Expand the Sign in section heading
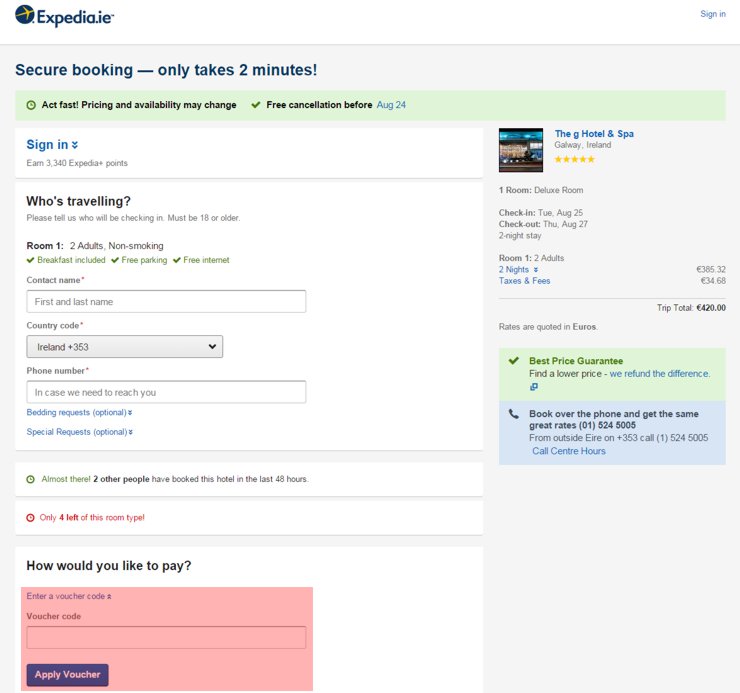The height and width of the screenshot is (693, 740). [x=52, y=144]
